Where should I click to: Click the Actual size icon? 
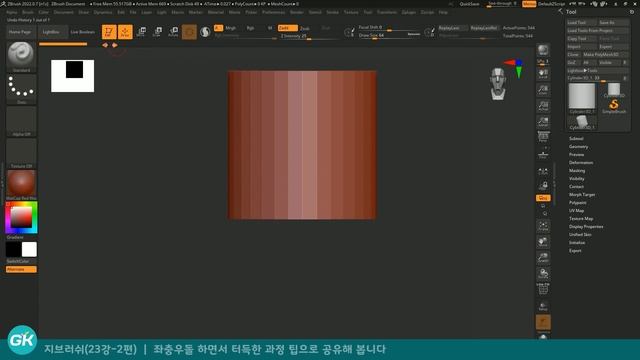(x=543, y=106)
